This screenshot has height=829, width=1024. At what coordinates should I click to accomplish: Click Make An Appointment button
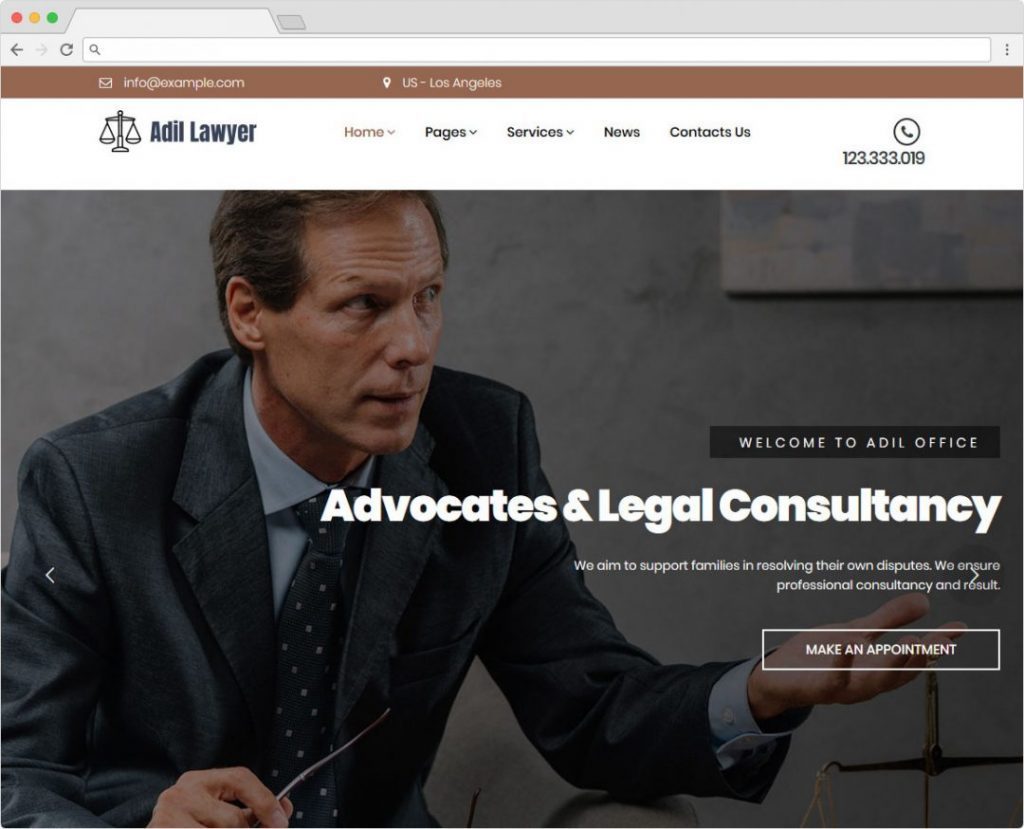pyautogui.click(x=880, y=649)
